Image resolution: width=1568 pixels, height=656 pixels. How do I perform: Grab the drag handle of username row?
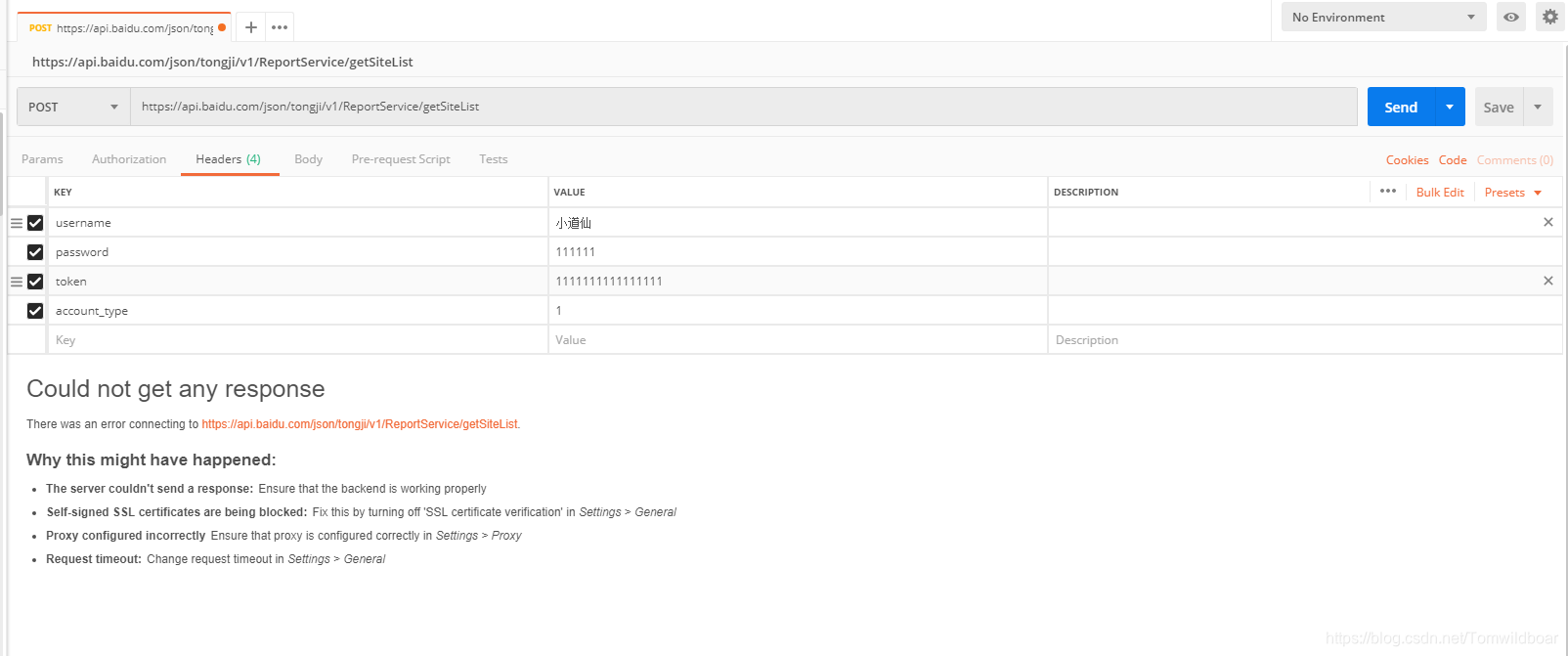coord(17,223)
